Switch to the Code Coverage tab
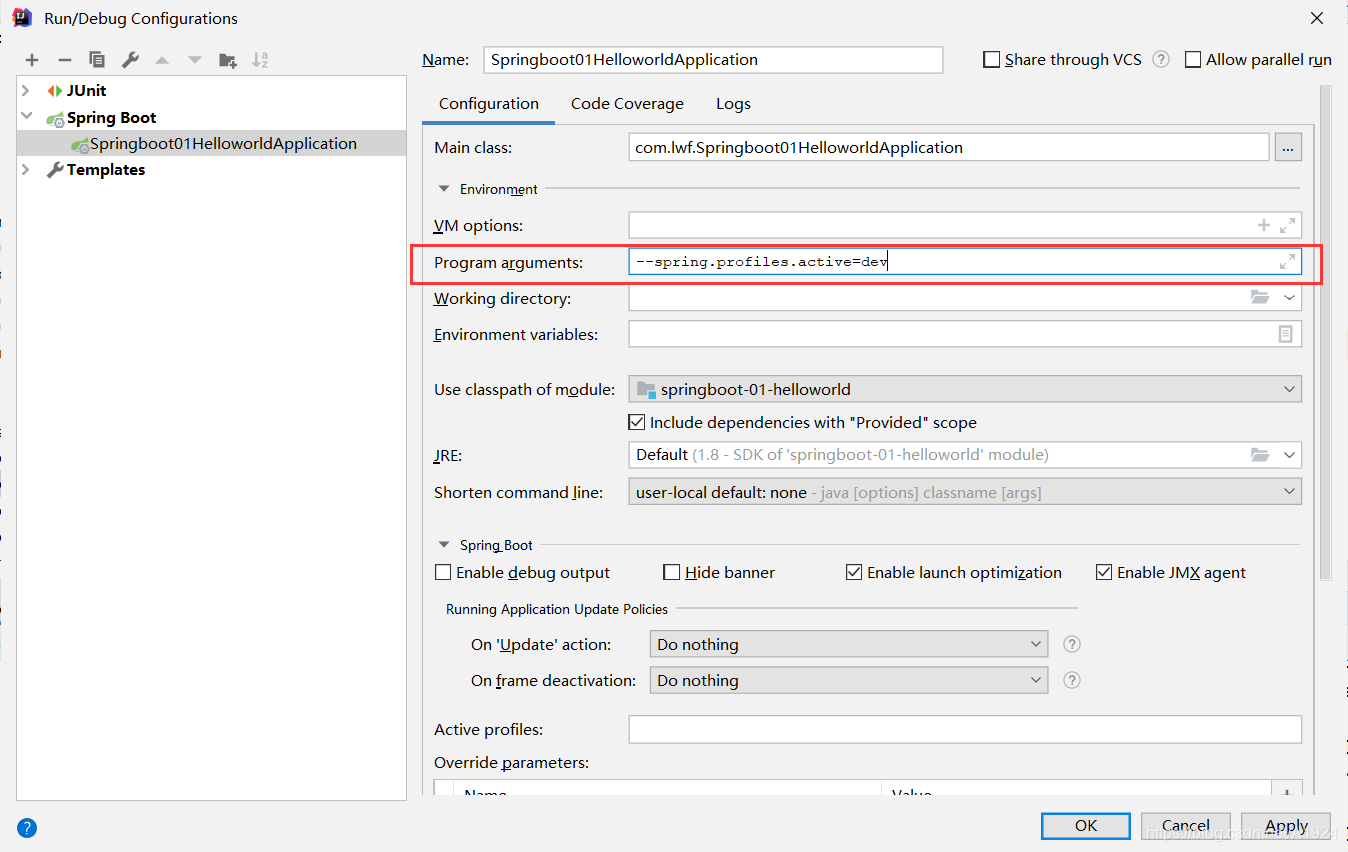1348x852 pixels. point(627,104)
